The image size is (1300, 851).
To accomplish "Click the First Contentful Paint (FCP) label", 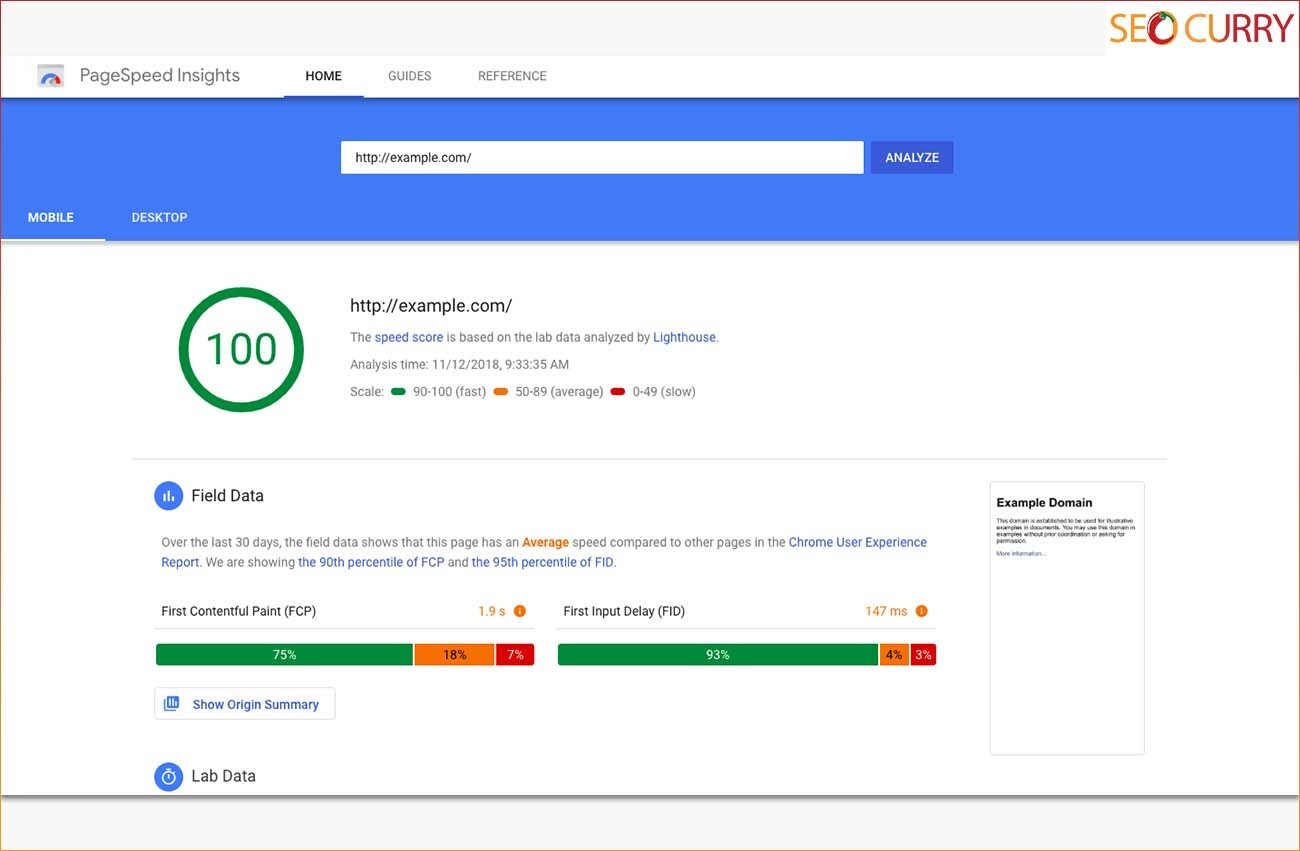I will (x=239, y=611).
